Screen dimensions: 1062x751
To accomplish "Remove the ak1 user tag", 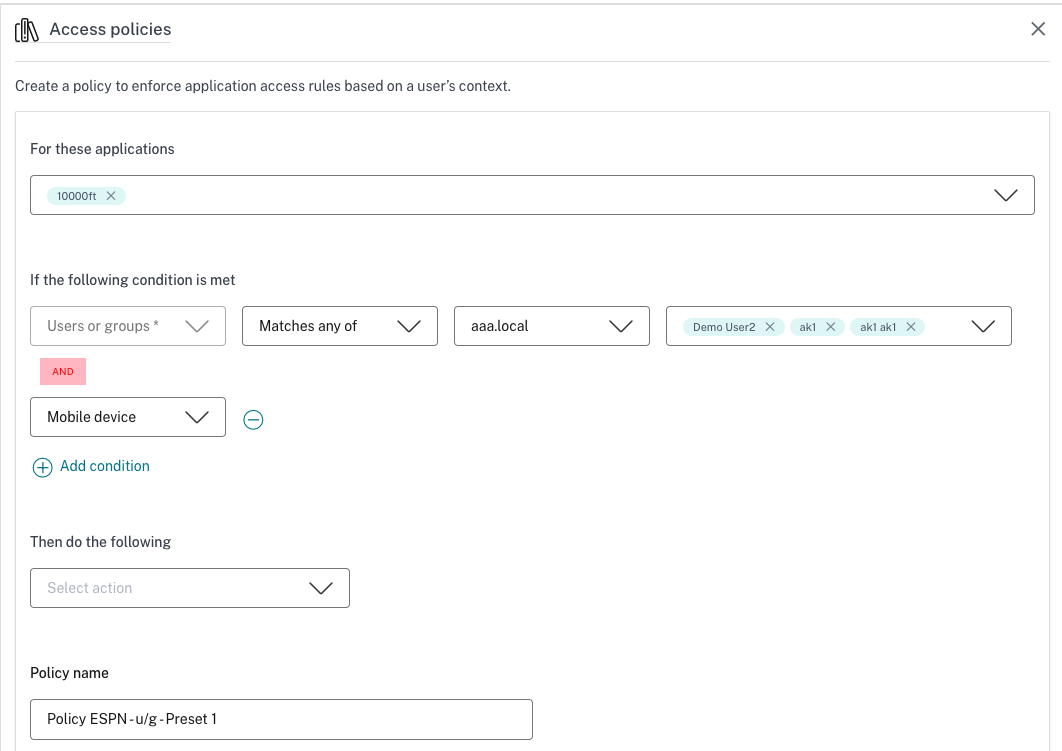I will 830,327.
